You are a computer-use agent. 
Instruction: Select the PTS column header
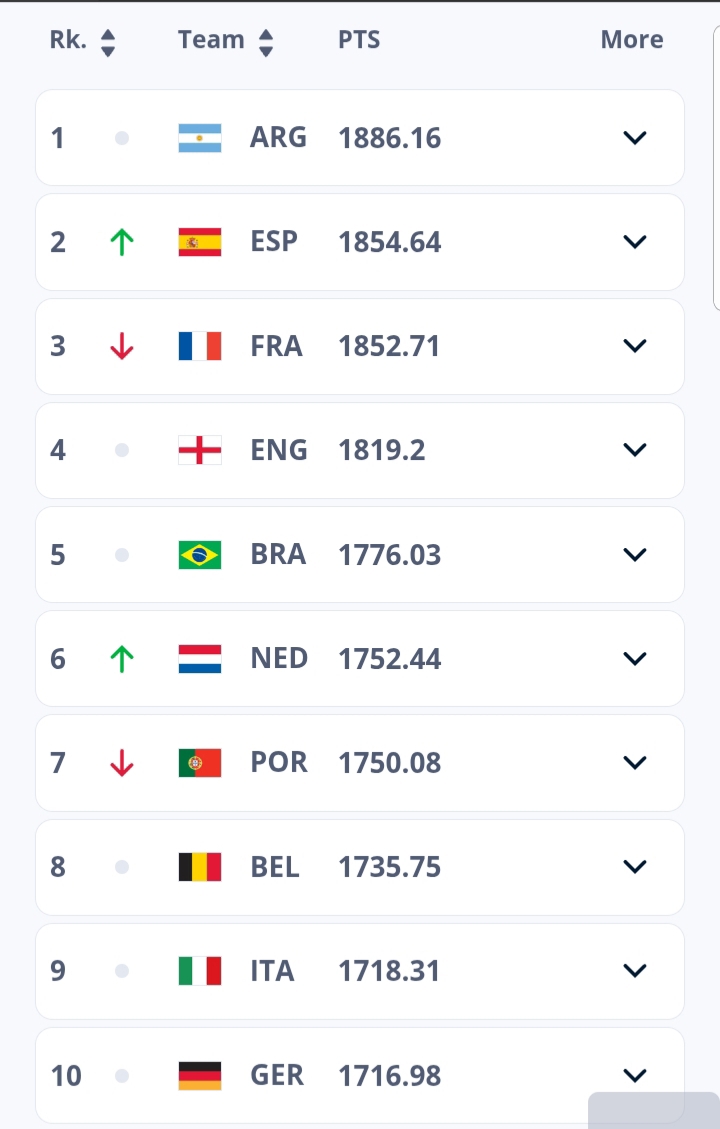tap(359, 40)
